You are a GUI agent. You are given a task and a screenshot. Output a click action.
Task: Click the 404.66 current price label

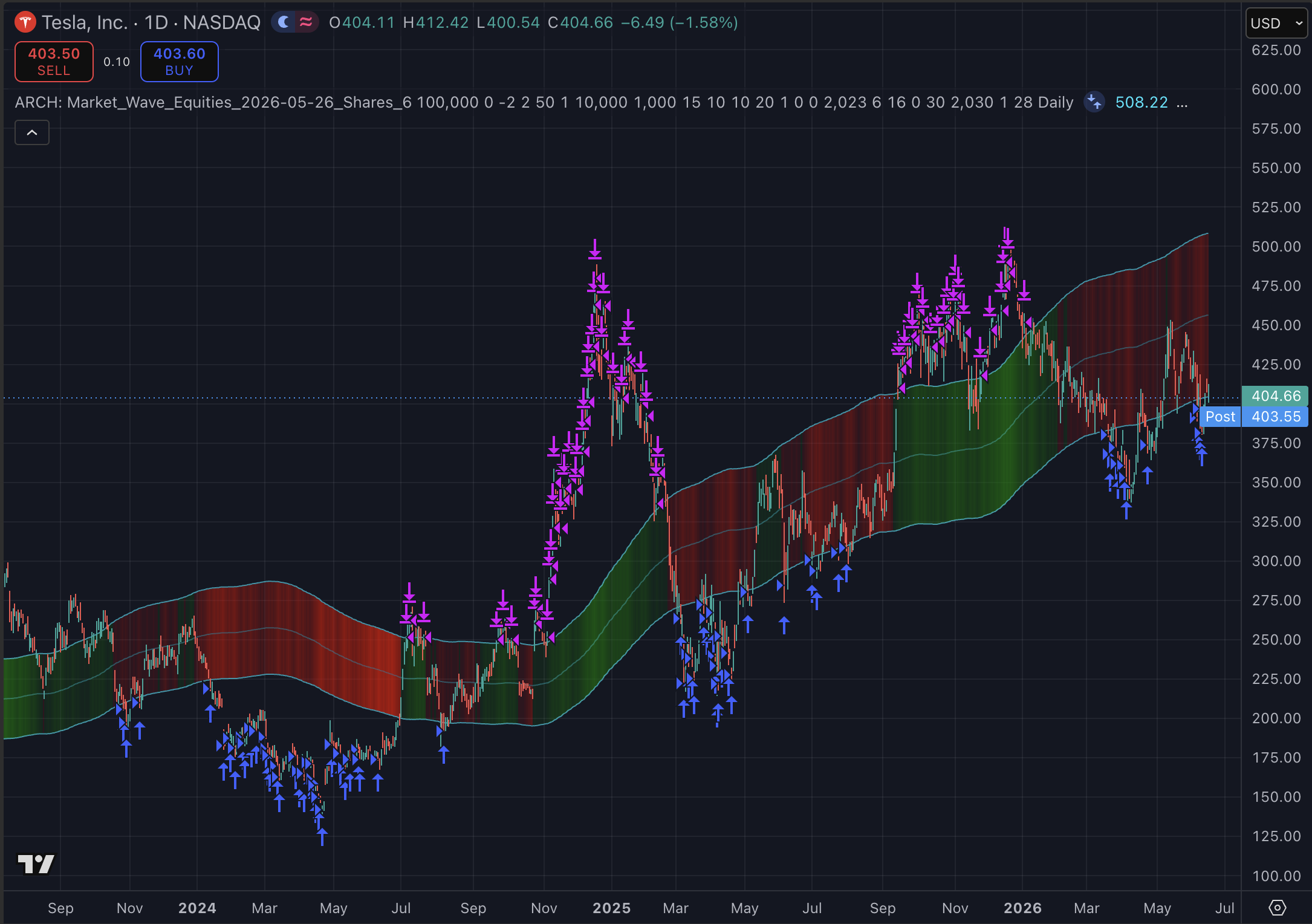[x=1275, y=396]
